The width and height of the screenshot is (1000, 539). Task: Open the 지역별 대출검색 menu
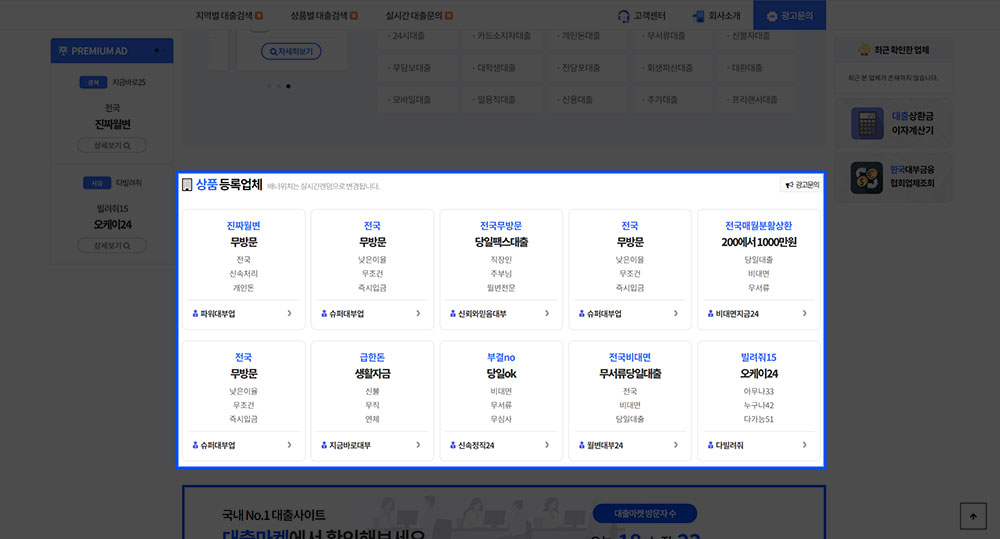coord(229,16)
